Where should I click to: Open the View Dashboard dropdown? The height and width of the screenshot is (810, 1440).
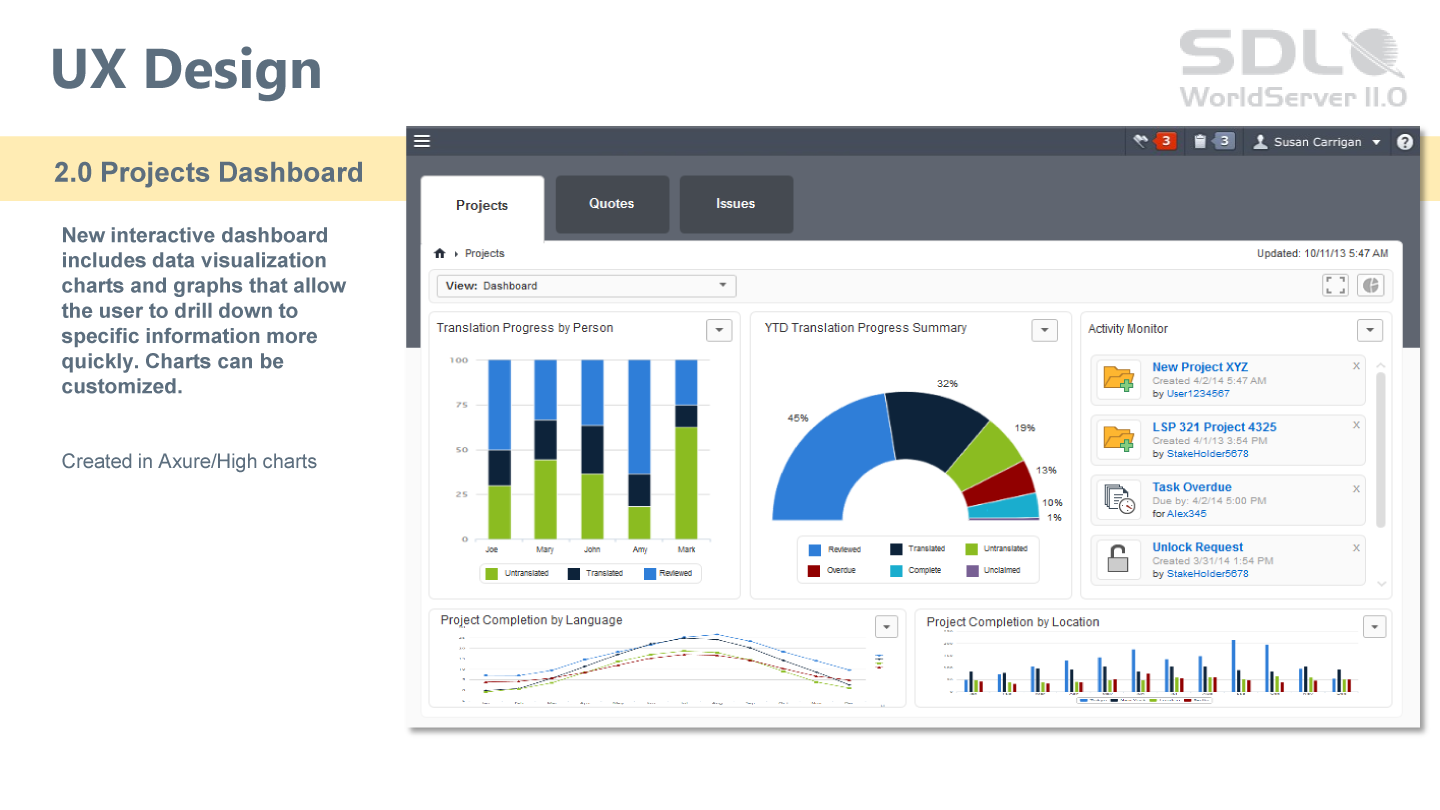pyautogui.click(x=586, y=286)
